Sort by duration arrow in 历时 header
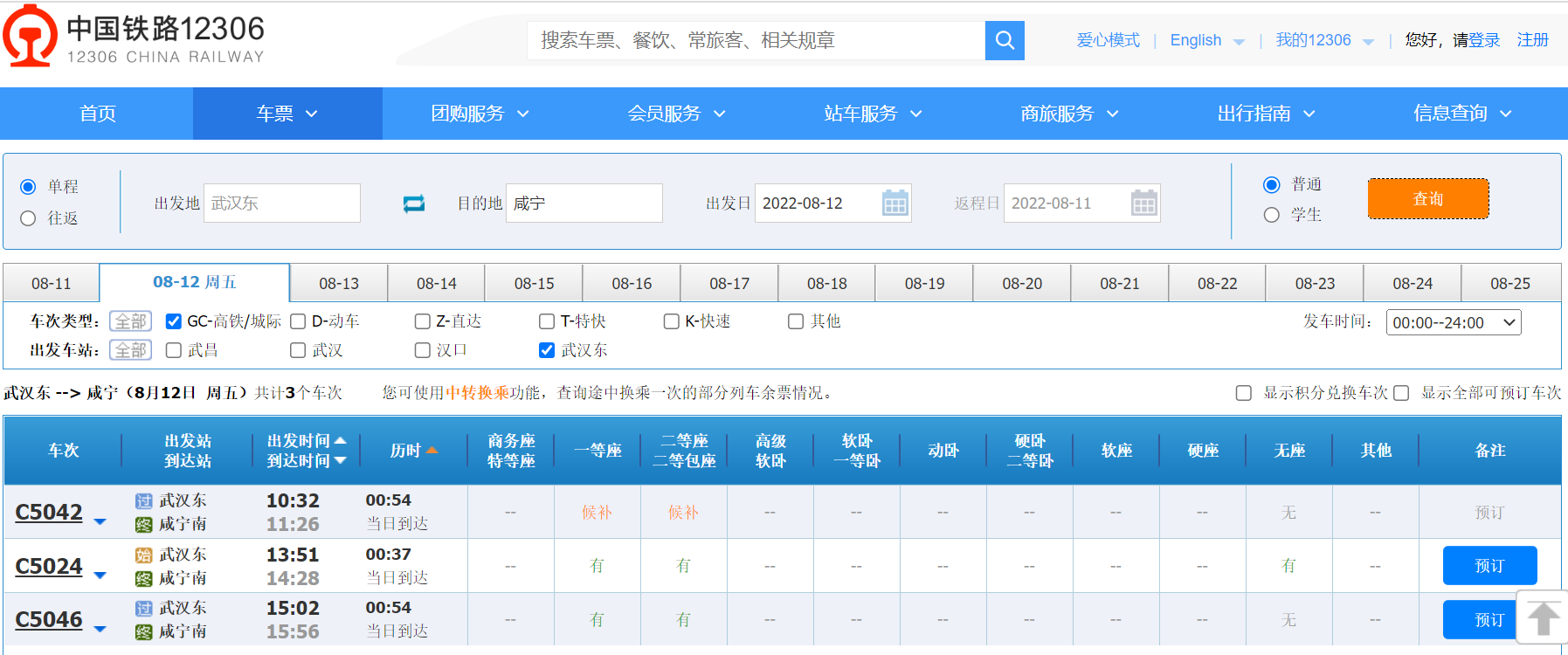The height and width of the screenshot is (655, 1568). 432,451
